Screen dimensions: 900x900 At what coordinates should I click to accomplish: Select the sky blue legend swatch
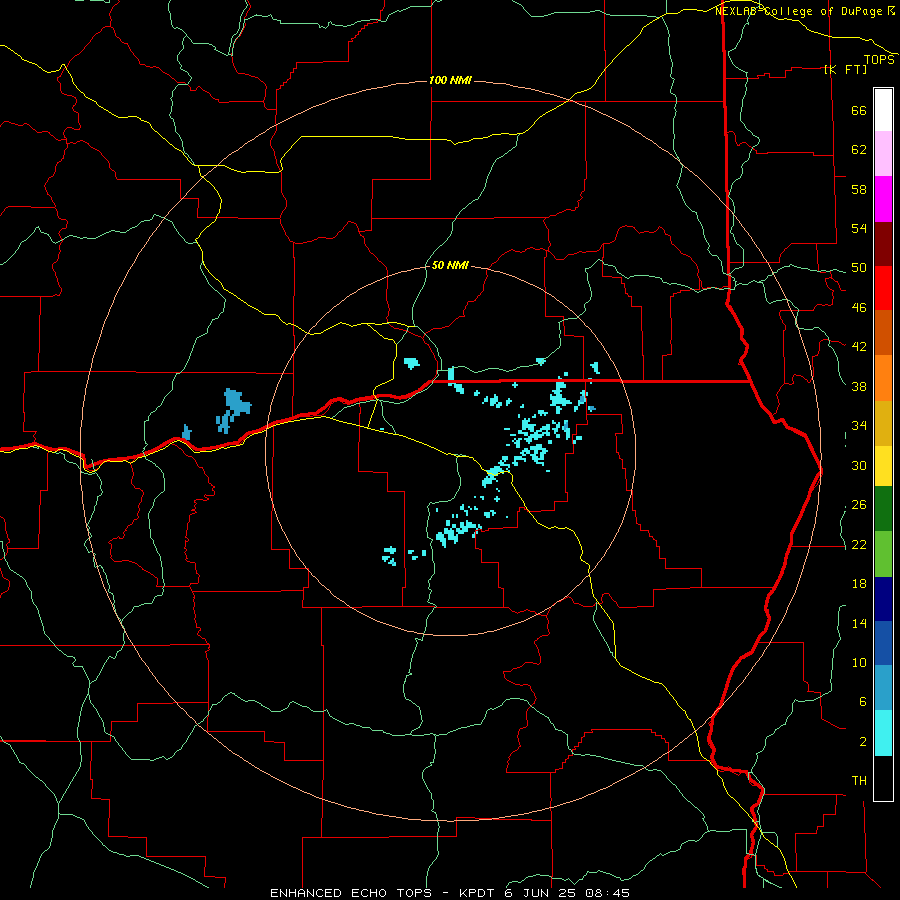883,688
